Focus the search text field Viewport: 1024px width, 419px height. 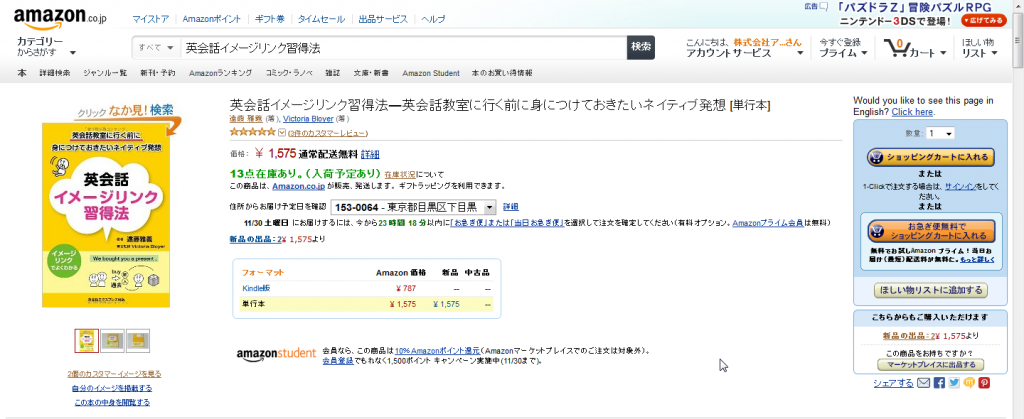coord(403,48)
